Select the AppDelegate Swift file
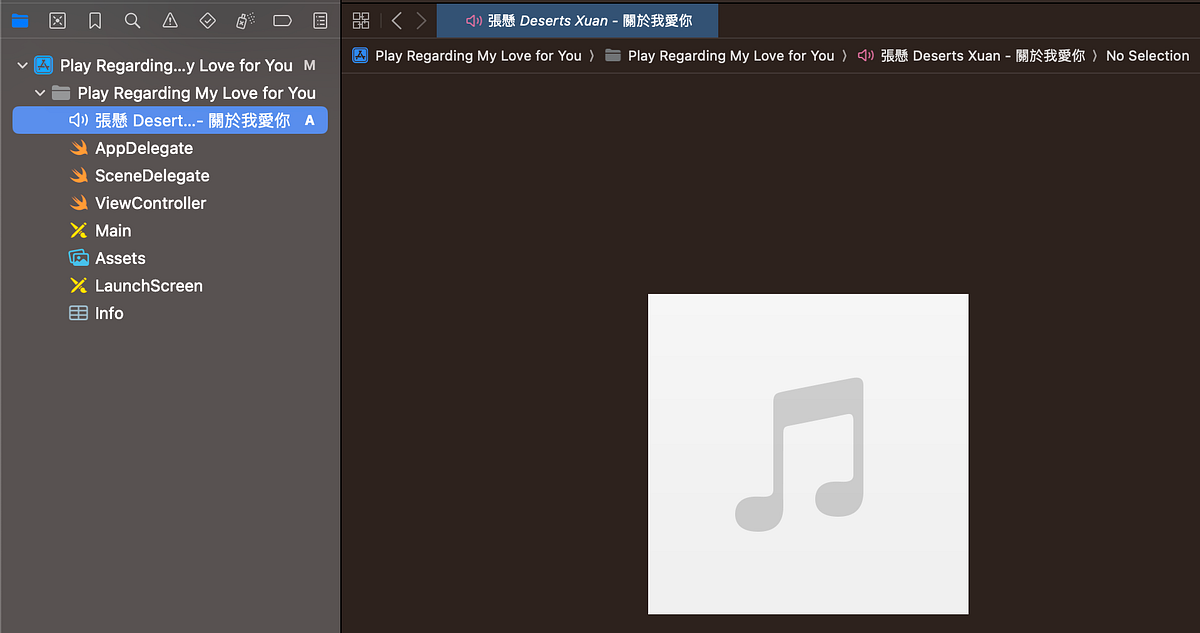1200x633 pixels. pos(145,148)
